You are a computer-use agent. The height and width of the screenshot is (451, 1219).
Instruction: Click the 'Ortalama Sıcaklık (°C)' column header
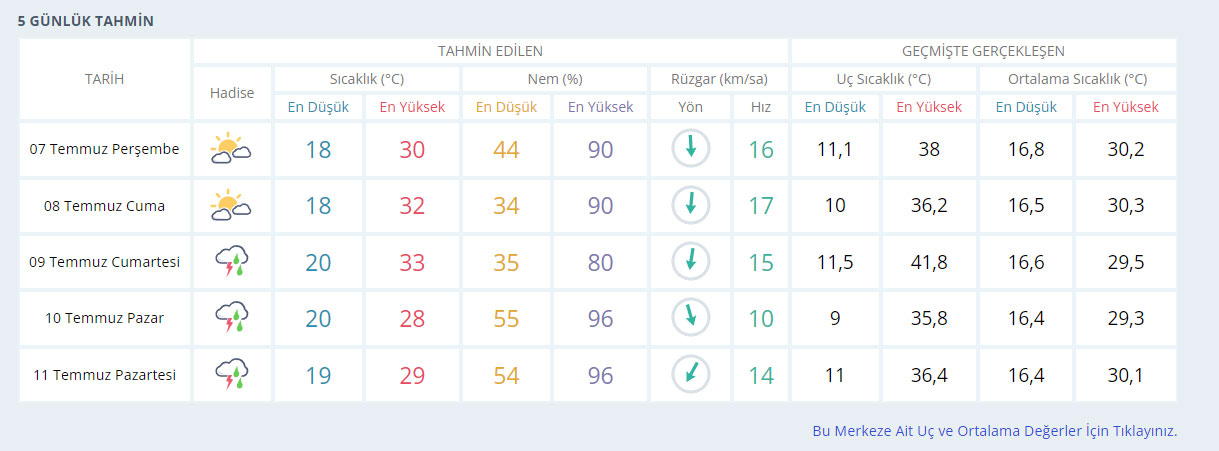(1077, 79)
